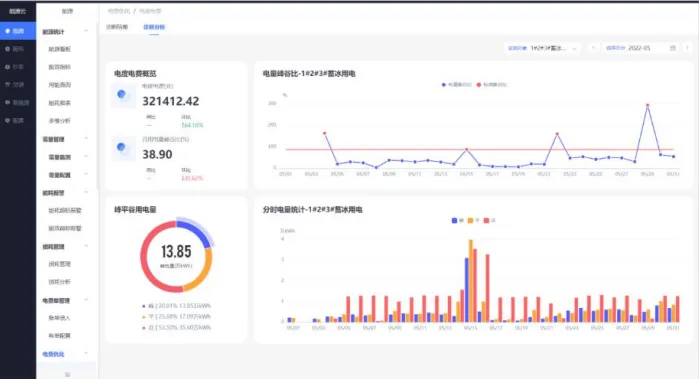Collapse the 能耗报警 menu group chevron
Viewport: 699px width, 379px height.
(x=86, y=193)
